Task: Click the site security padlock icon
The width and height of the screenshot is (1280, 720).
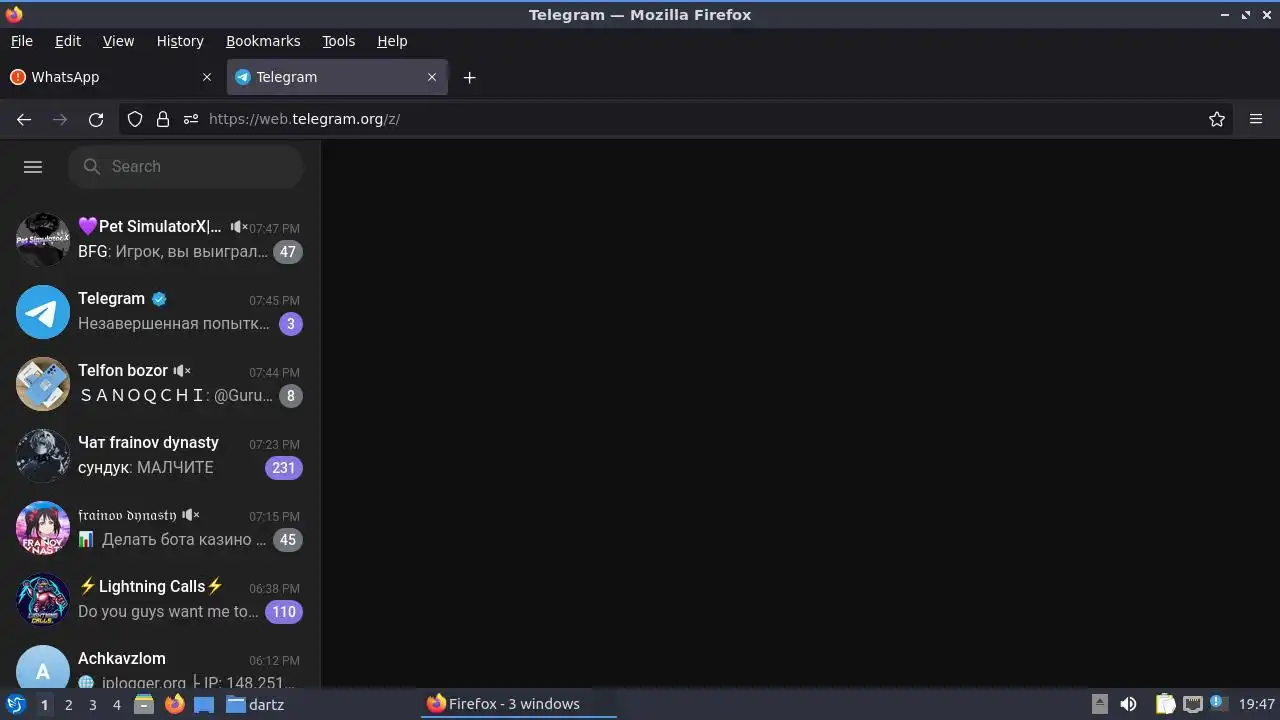Action: (x=163, y=119)
